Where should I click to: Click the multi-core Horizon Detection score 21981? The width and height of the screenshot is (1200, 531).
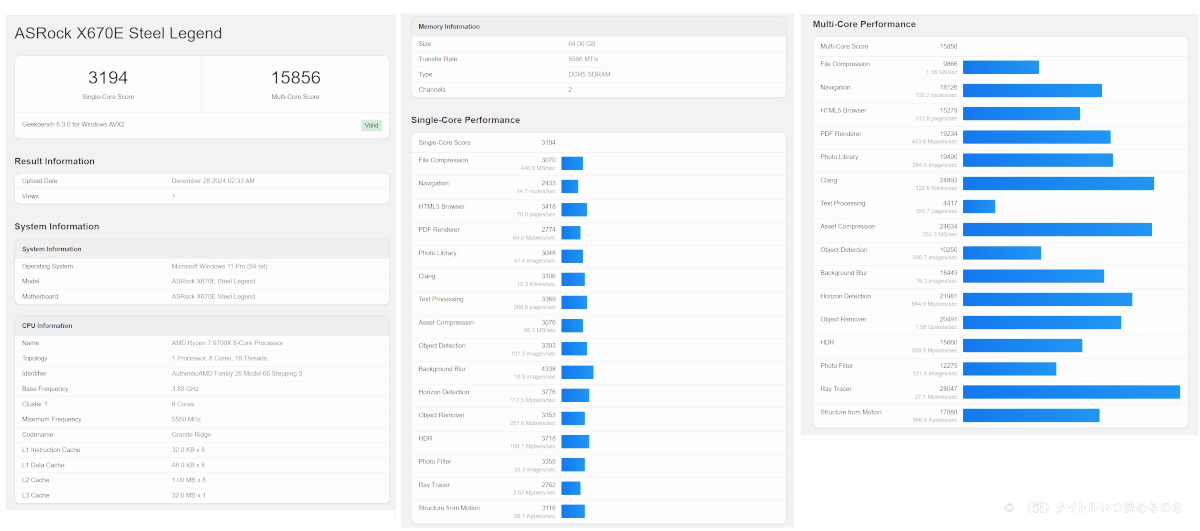pos(949,296)
